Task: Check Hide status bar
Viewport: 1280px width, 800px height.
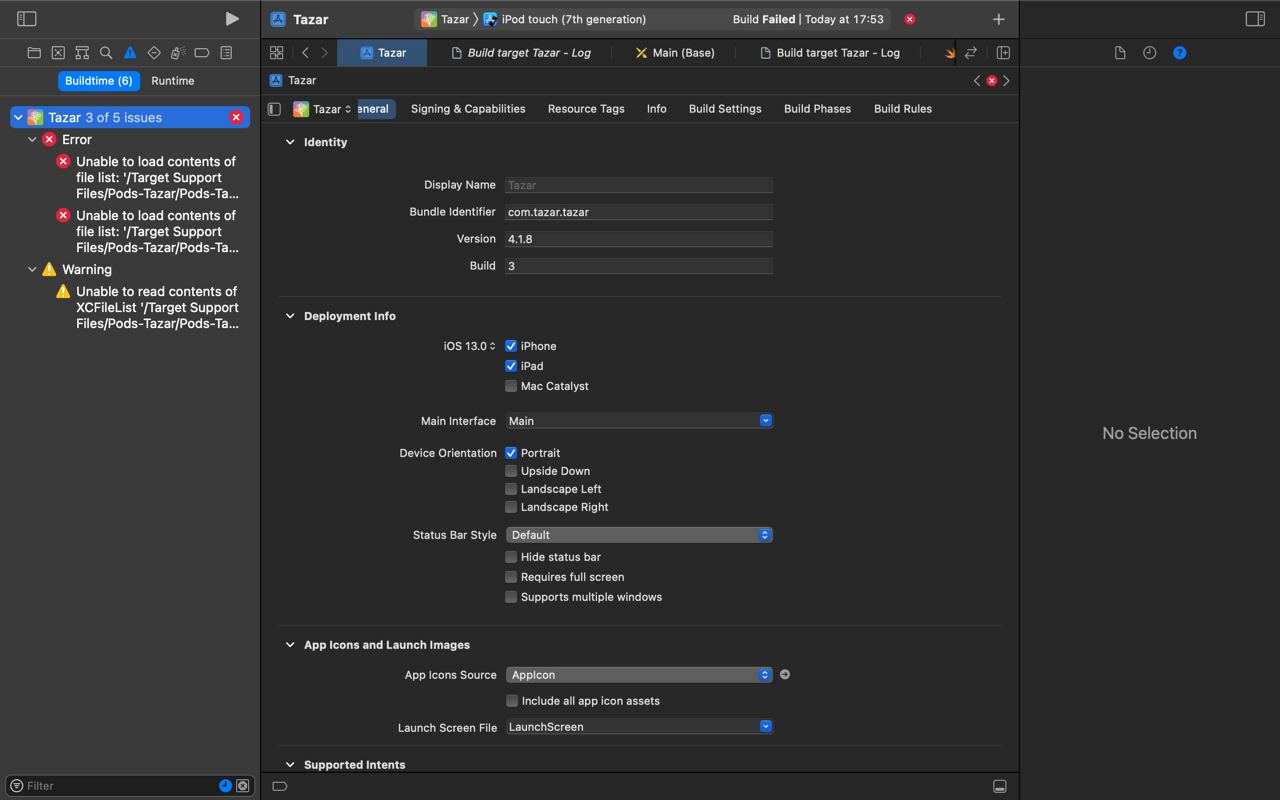Action: pyautogui.click(x=511, y=557)
